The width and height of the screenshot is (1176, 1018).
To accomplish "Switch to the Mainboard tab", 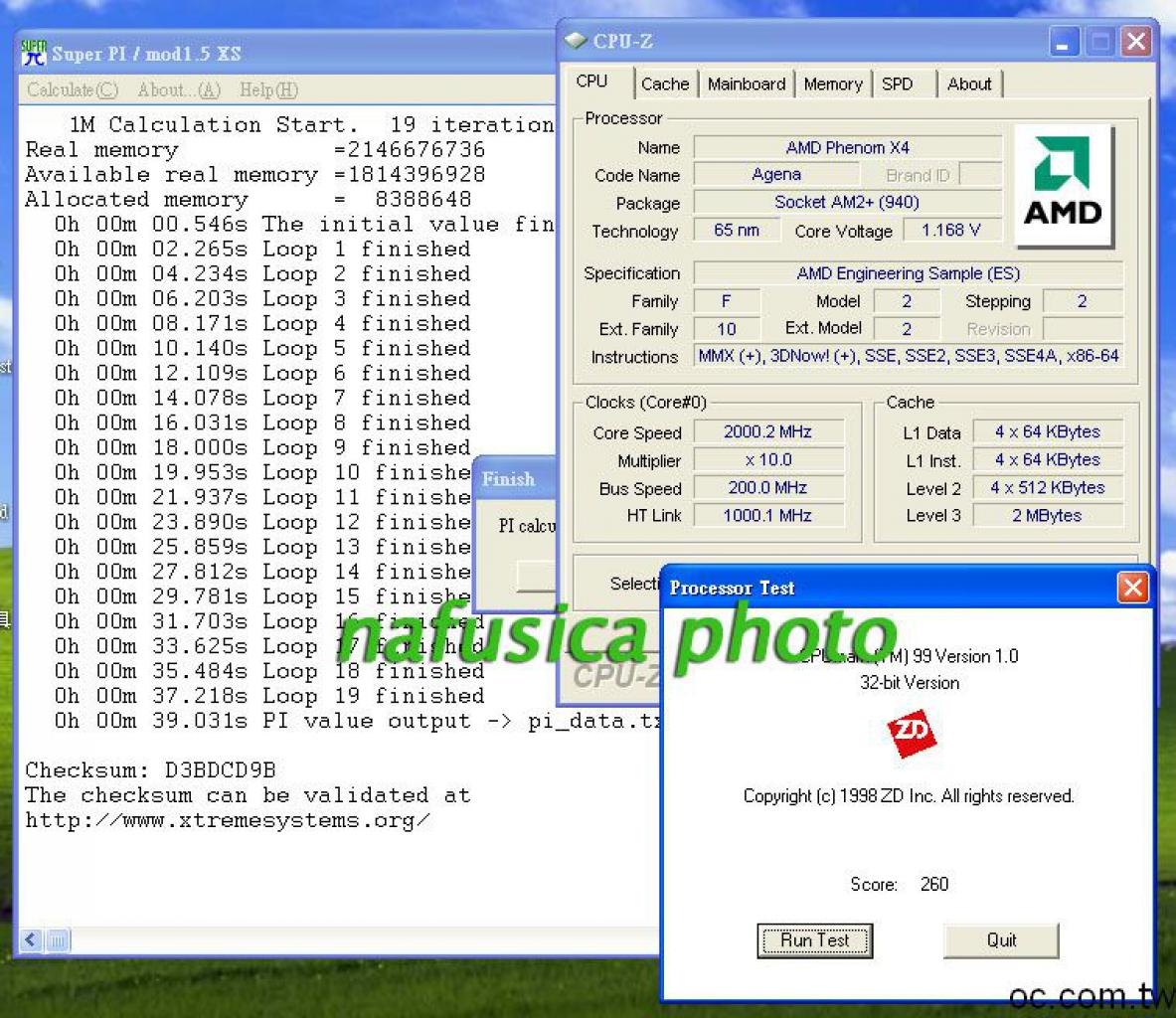I will (747, 85).
